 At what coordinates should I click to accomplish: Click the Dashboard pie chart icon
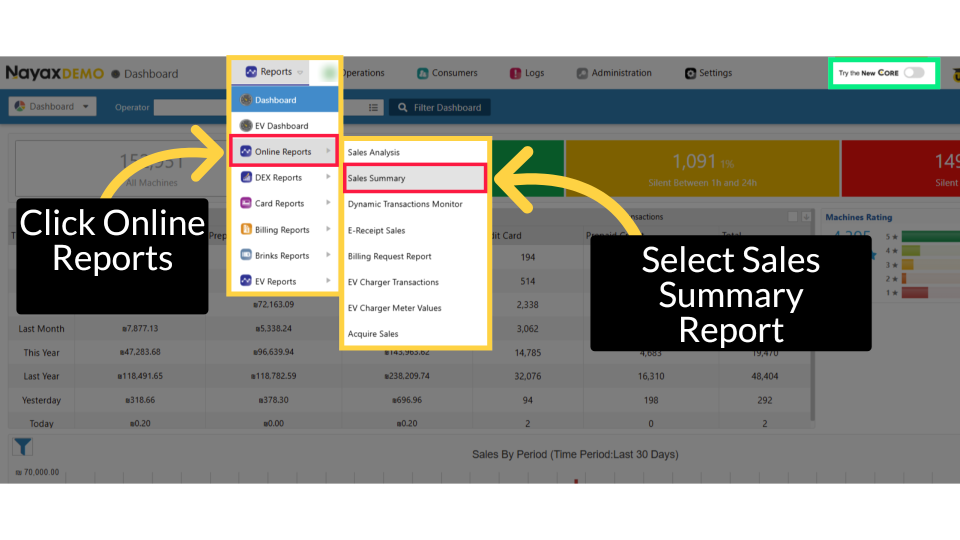(20, 106)
